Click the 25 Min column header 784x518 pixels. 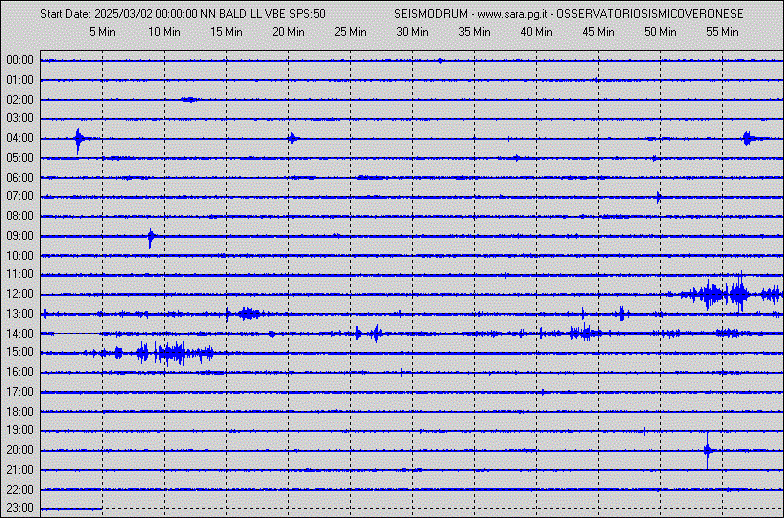pos(350,32)
